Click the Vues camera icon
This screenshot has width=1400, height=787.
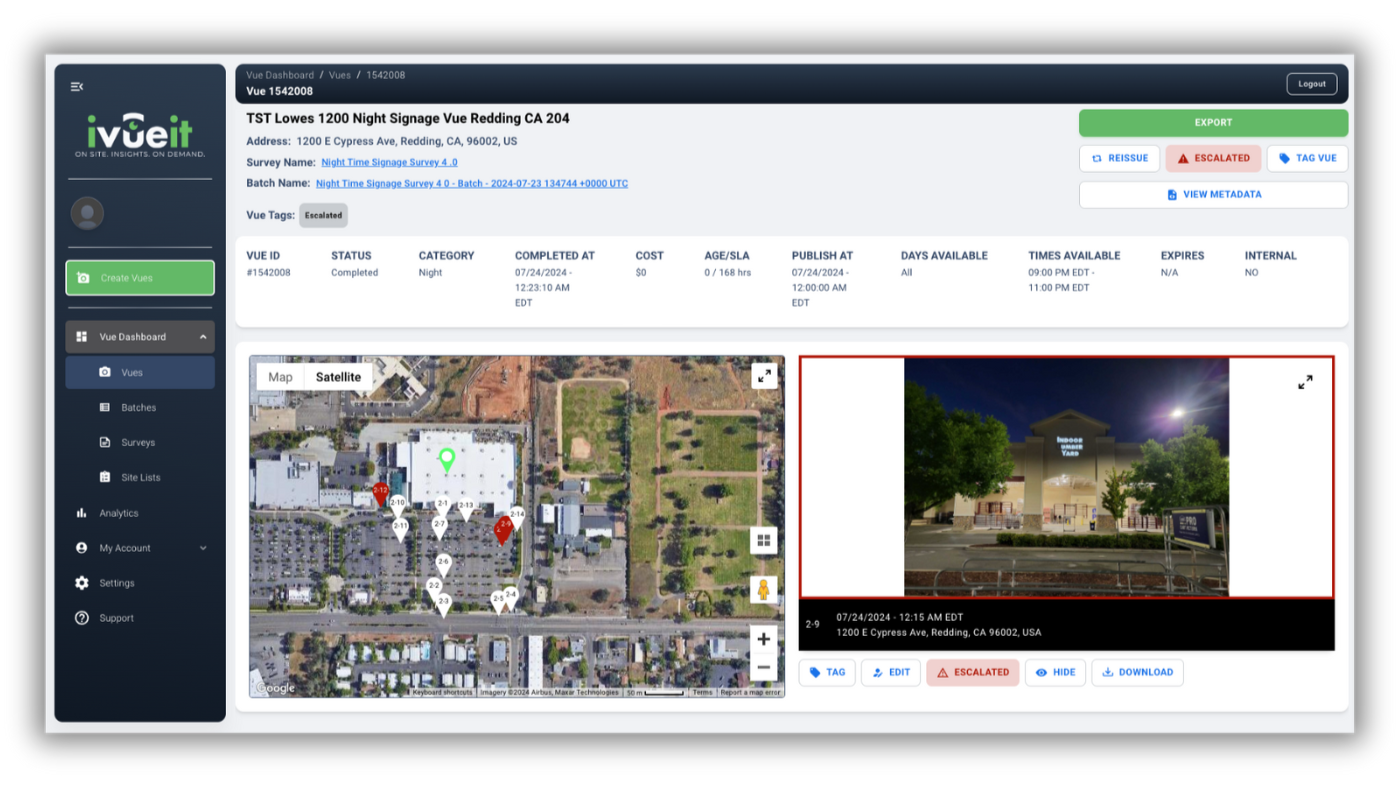click(x=105, y=372)
